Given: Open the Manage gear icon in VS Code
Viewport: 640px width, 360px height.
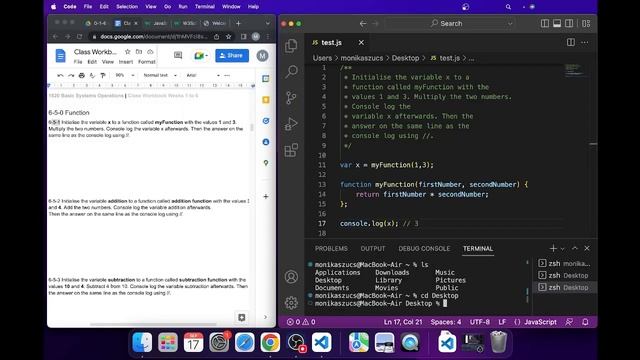Looking at the screenshot, I should coord(291,303).
